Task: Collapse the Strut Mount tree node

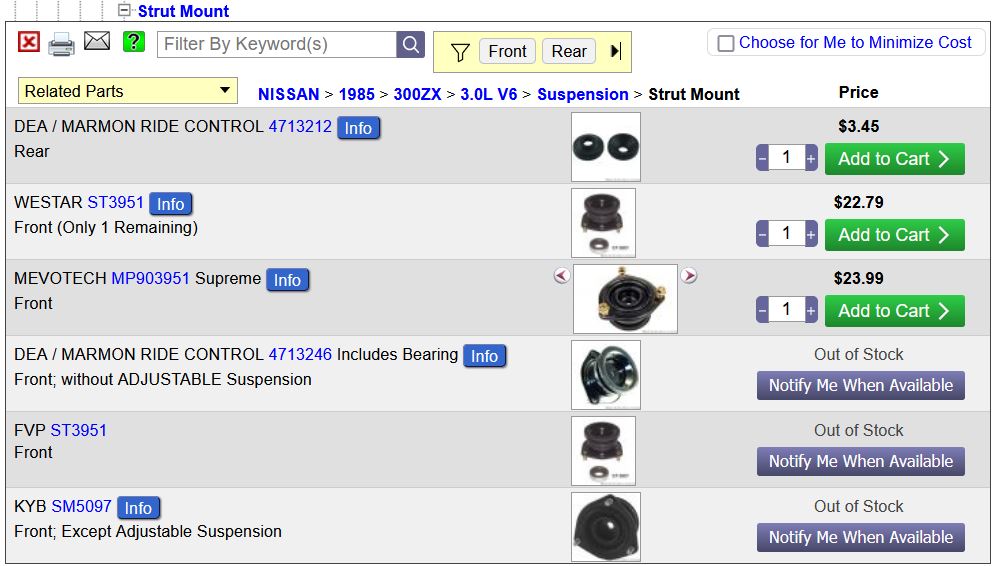Action: (x=124, y=10)
